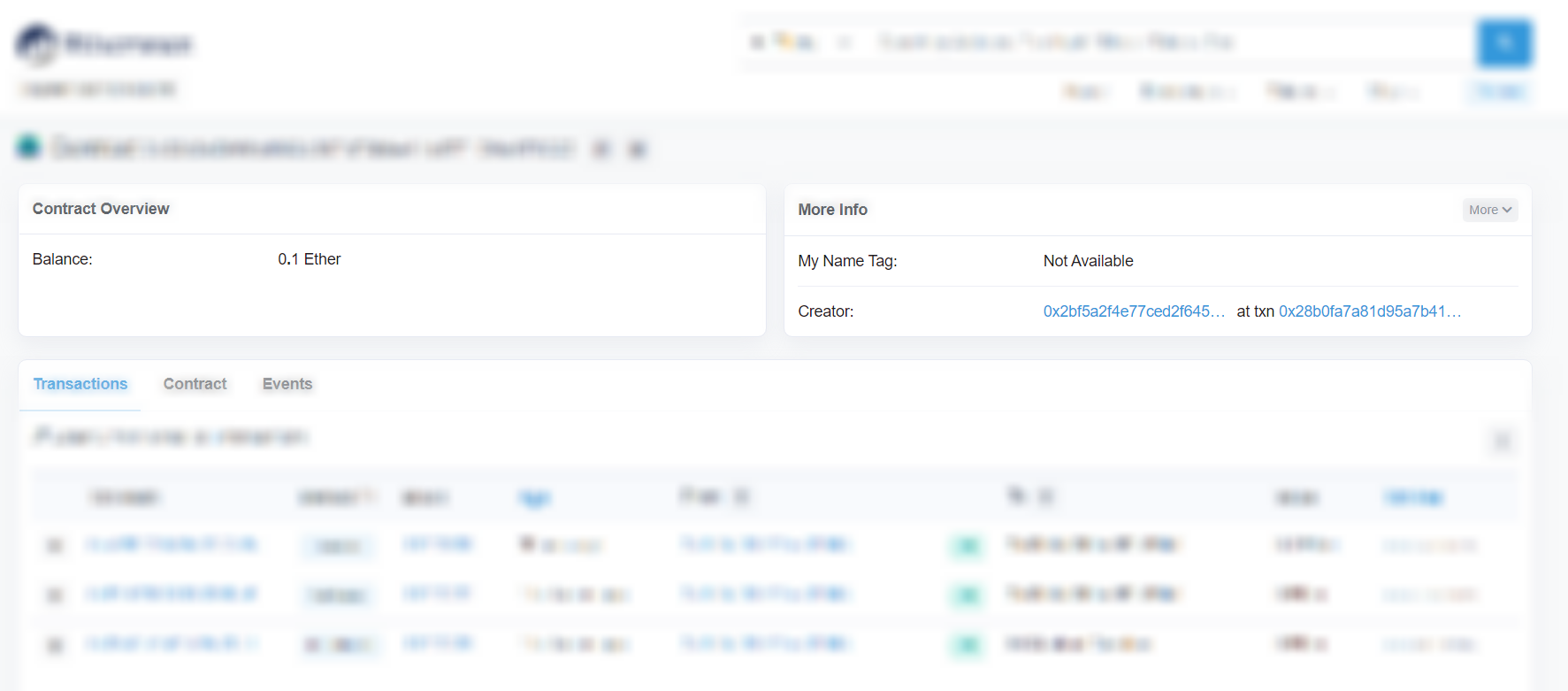
Task: Click the Balance: label
Action: [62, 259]
